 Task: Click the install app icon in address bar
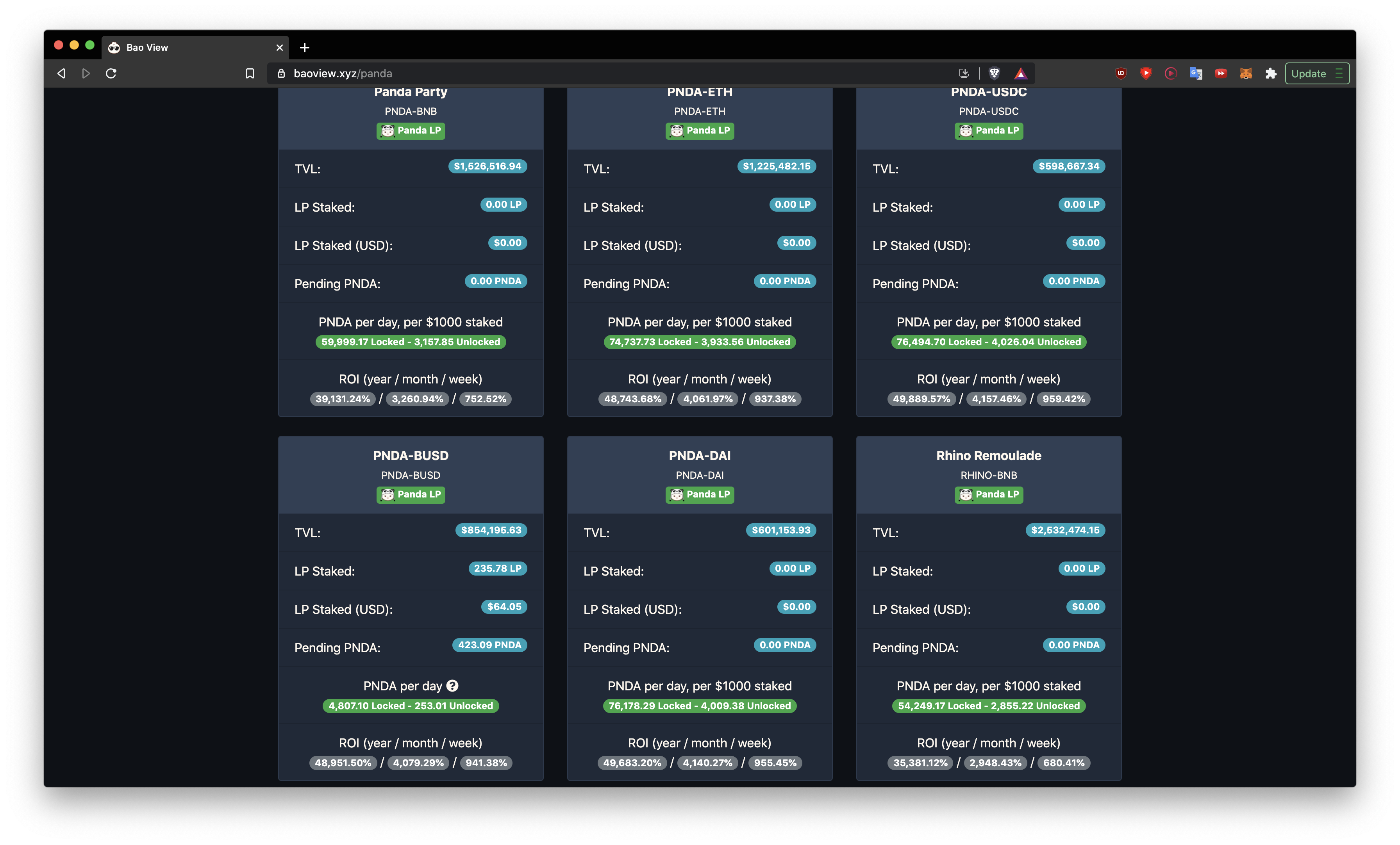[964, 73]
